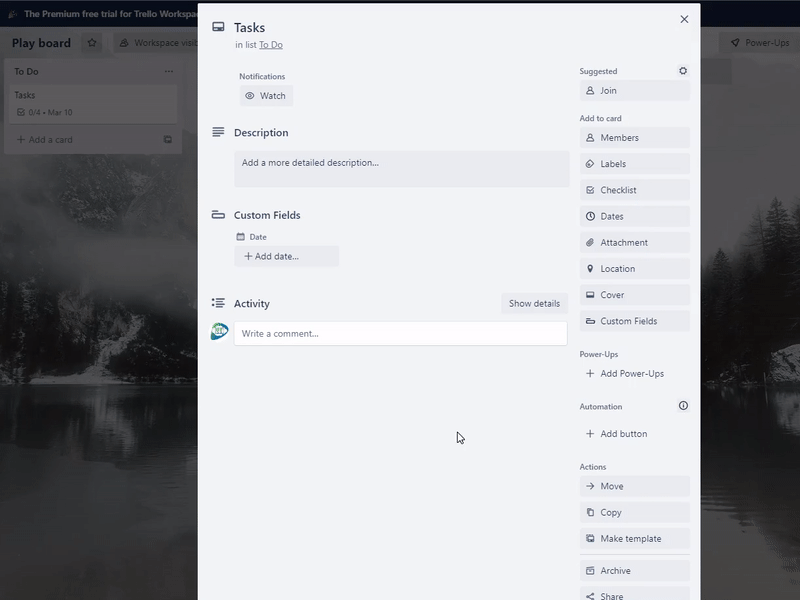Click the Watch notifications button
This screenshot has height=600, width=800.
266,96
